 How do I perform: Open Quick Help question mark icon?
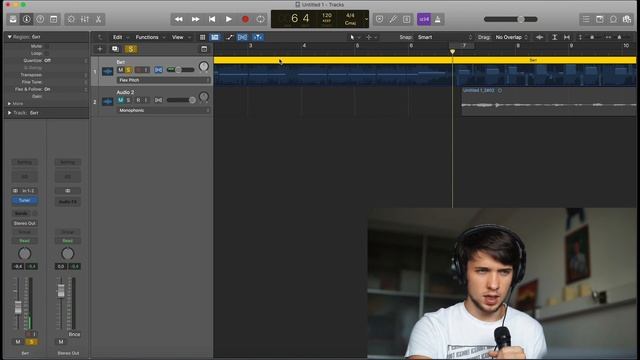40,19
